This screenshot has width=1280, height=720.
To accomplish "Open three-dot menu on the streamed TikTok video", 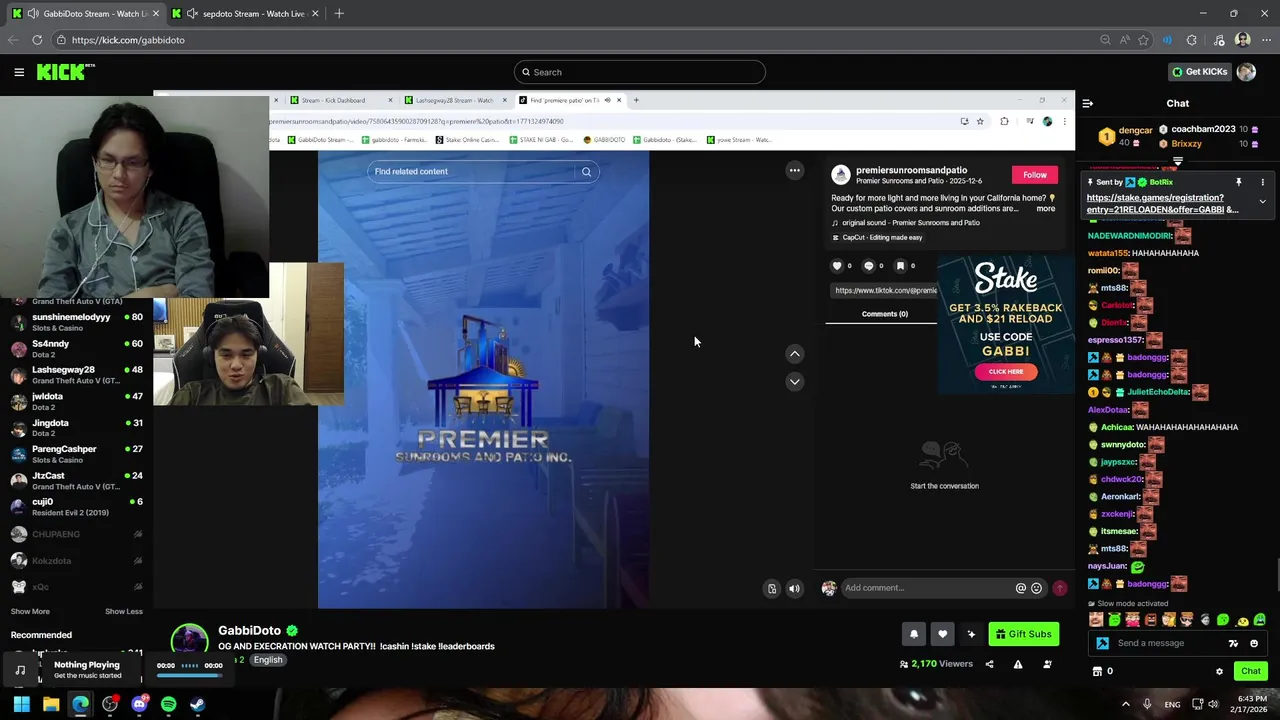I will (x=794, y=171).
